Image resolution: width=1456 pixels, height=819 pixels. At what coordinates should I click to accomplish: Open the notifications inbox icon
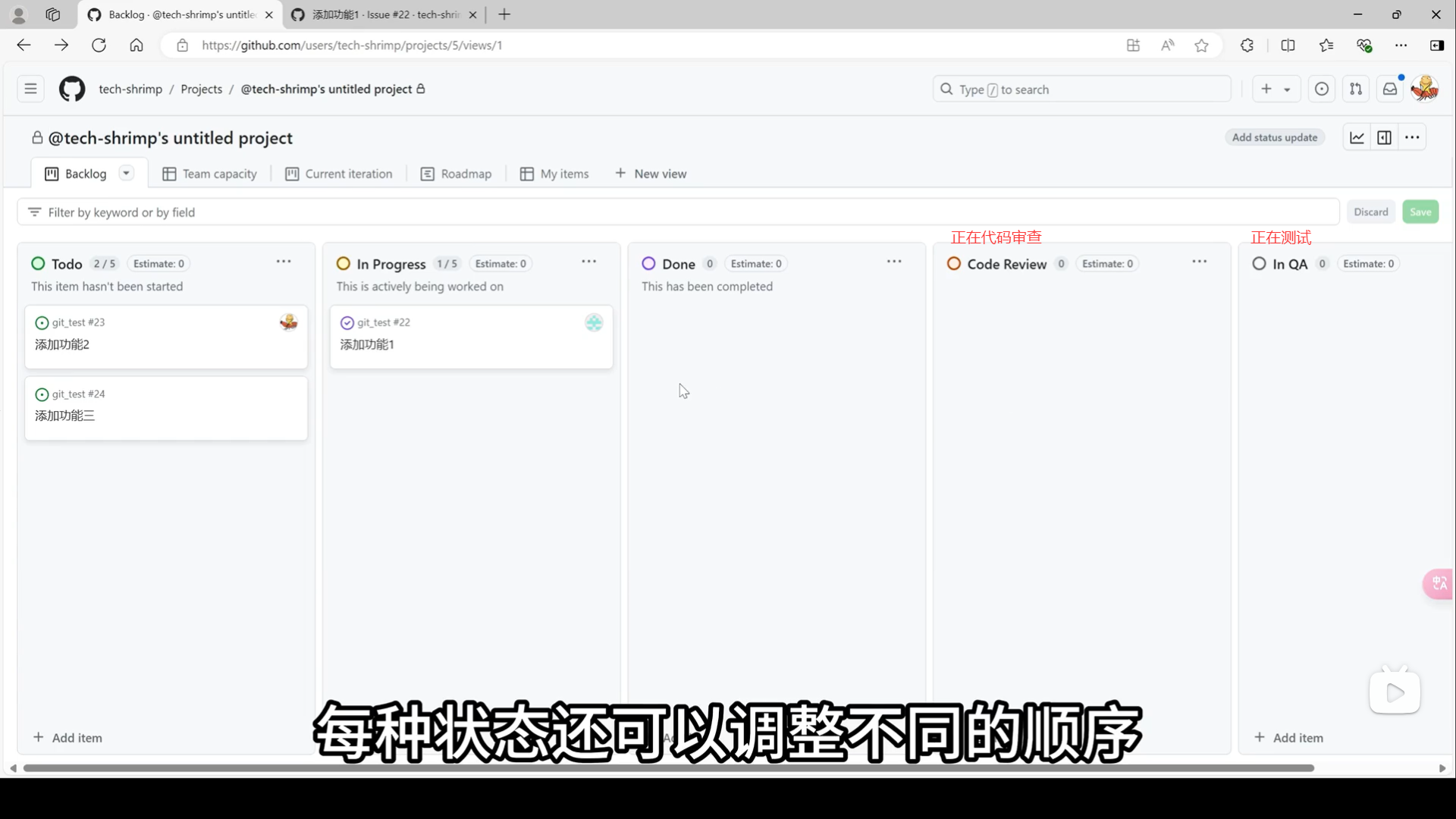[1389, 89]
